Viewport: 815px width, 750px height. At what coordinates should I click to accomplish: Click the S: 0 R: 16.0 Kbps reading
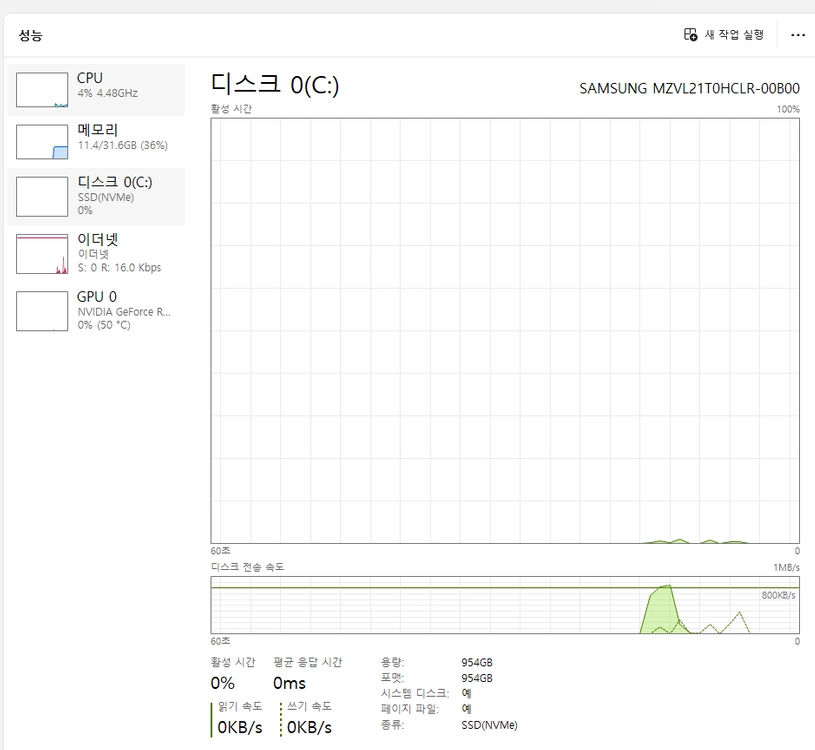tap(120, 268)
